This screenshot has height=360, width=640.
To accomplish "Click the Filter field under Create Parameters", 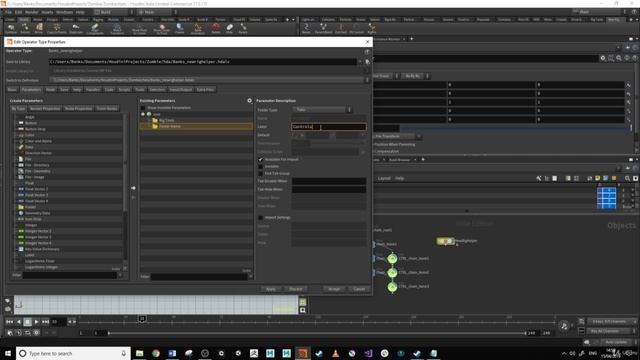I will pos(70,275).
